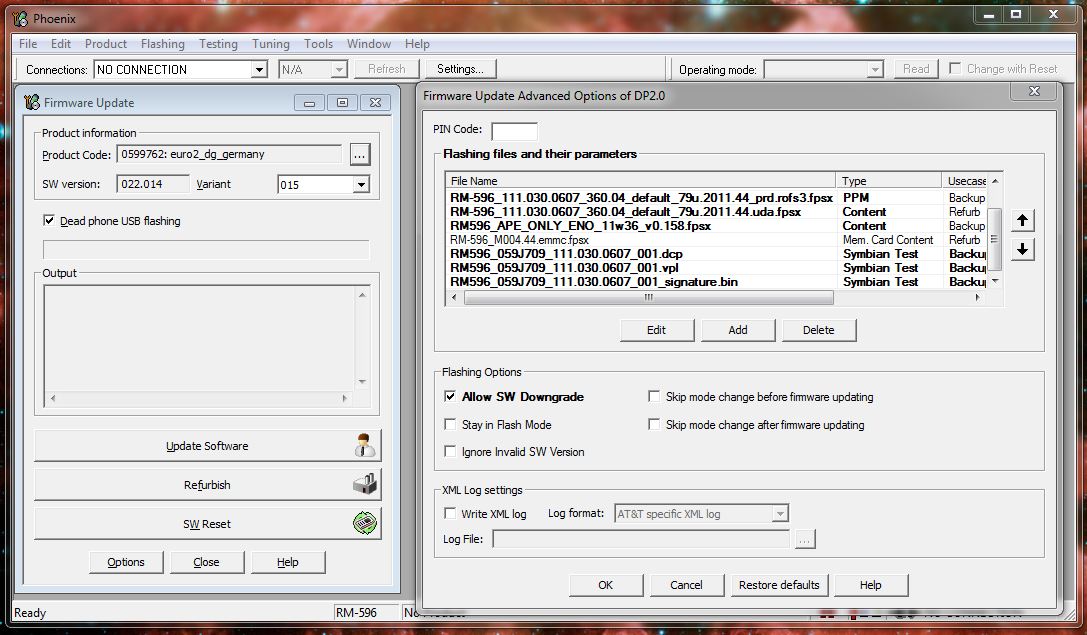Click the file list horizontal scrollbar thumb
Screen dimensions: 1087x635
tap(649, 297)
